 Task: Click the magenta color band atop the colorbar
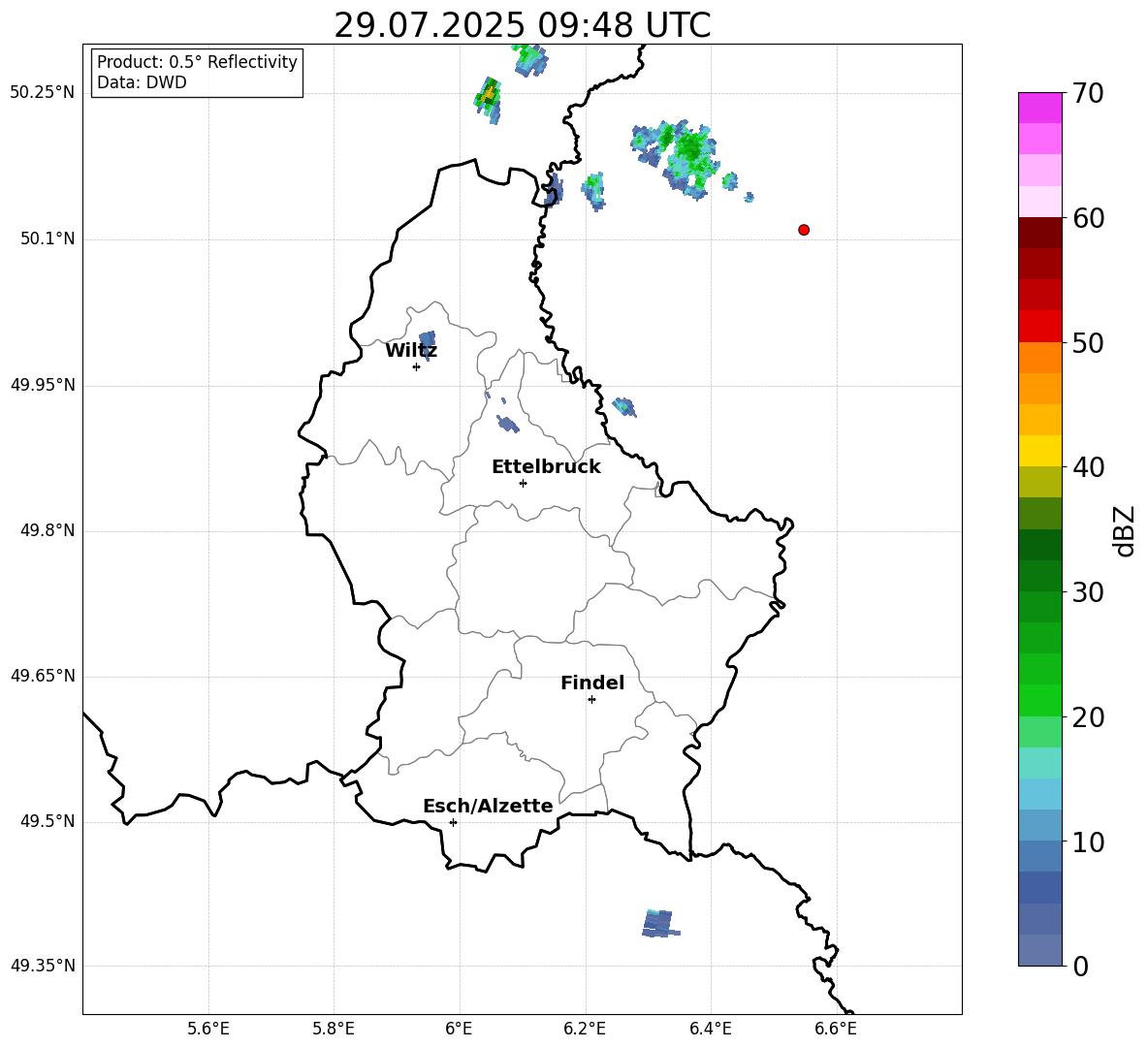click(x=1040, y=108)
